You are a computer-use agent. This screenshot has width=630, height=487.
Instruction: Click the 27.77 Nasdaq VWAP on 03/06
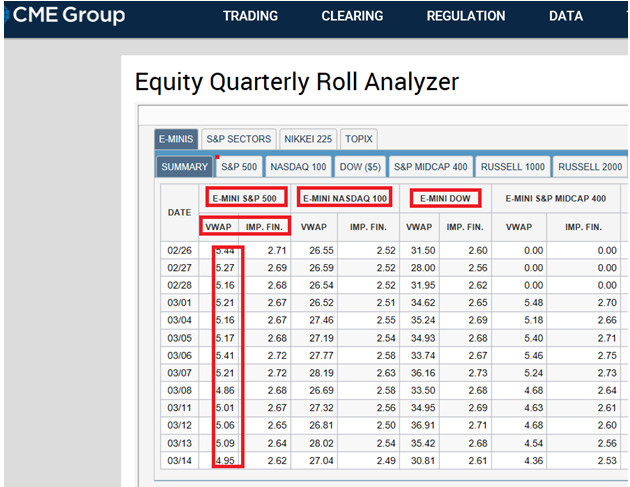point(321,356)
